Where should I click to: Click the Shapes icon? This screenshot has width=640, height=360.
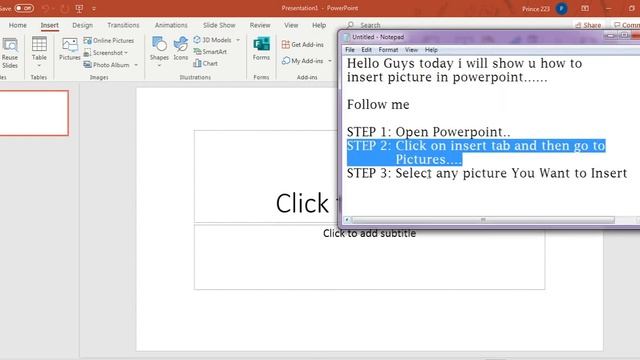tap(159, 44)
